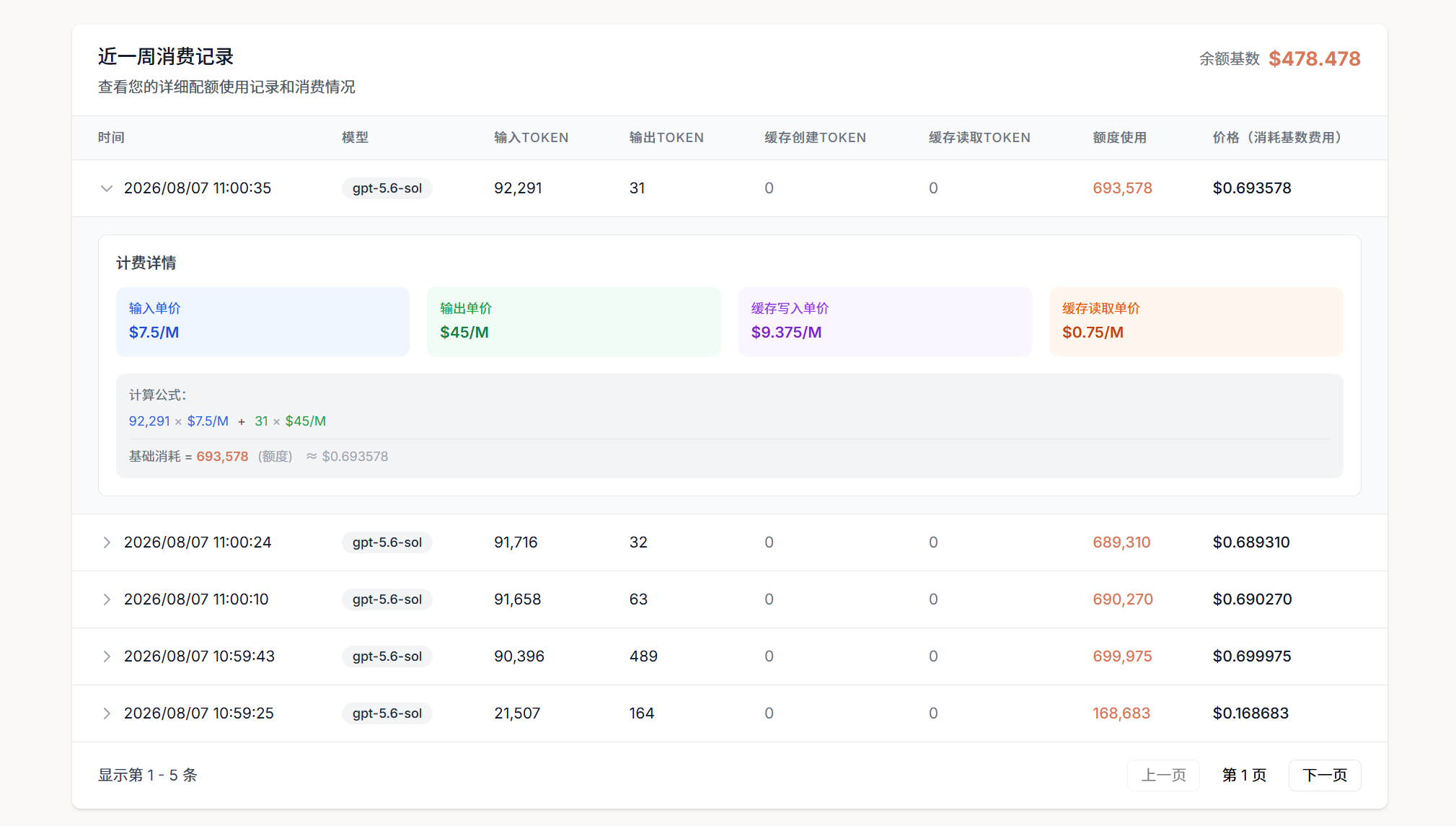The image size is (1456, 826).
Task: Expand the 10:59:43 record row
Action: pos(107,656)
